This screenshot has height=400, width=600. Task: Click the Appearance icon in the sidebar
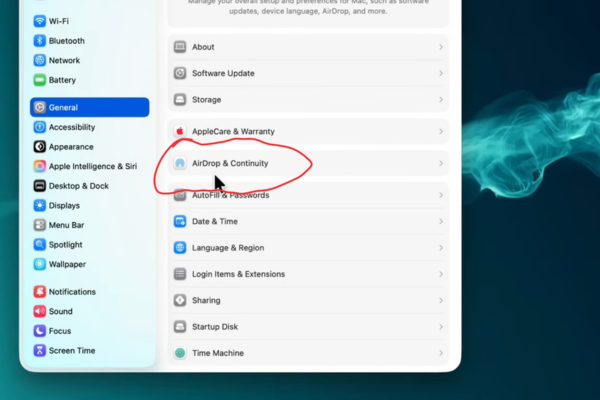(x=39, y=146)
